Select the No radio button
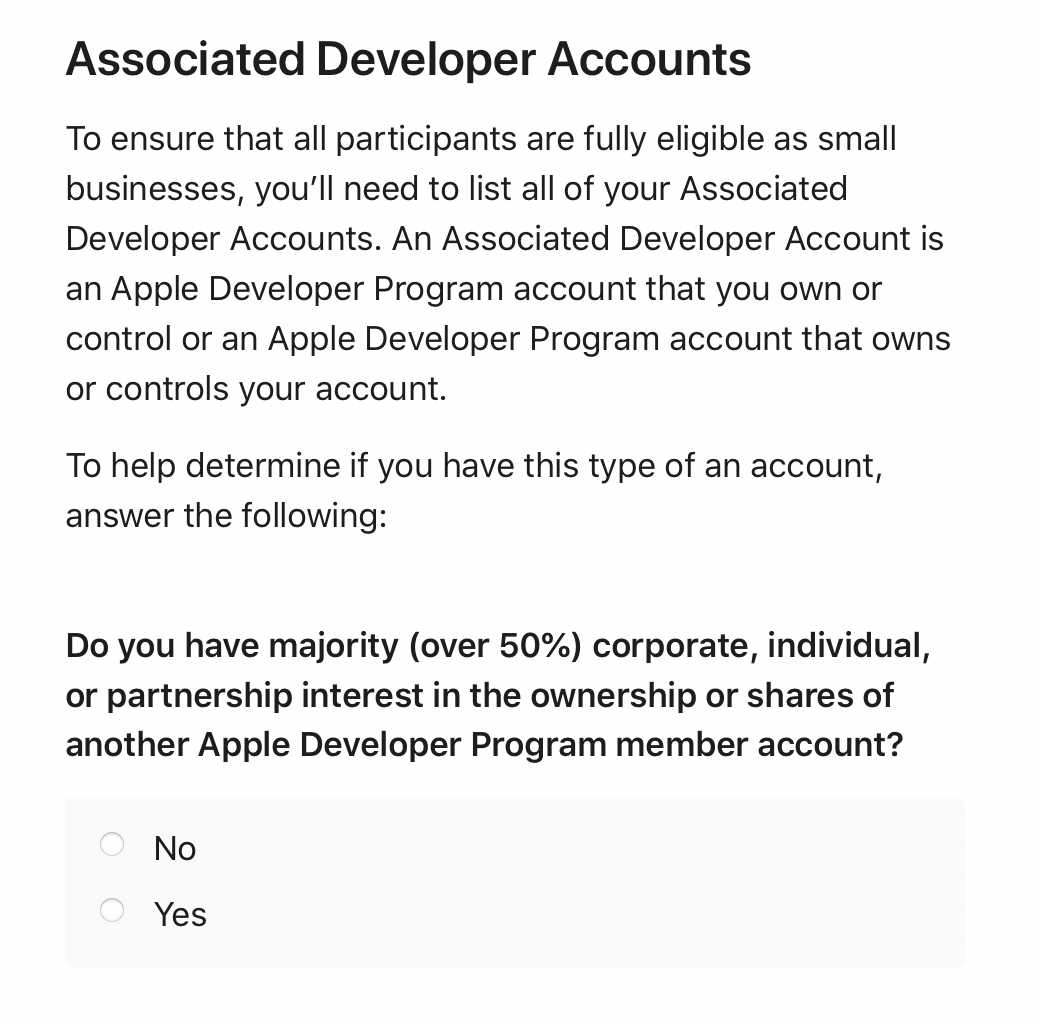 click(x=111, y=844)
